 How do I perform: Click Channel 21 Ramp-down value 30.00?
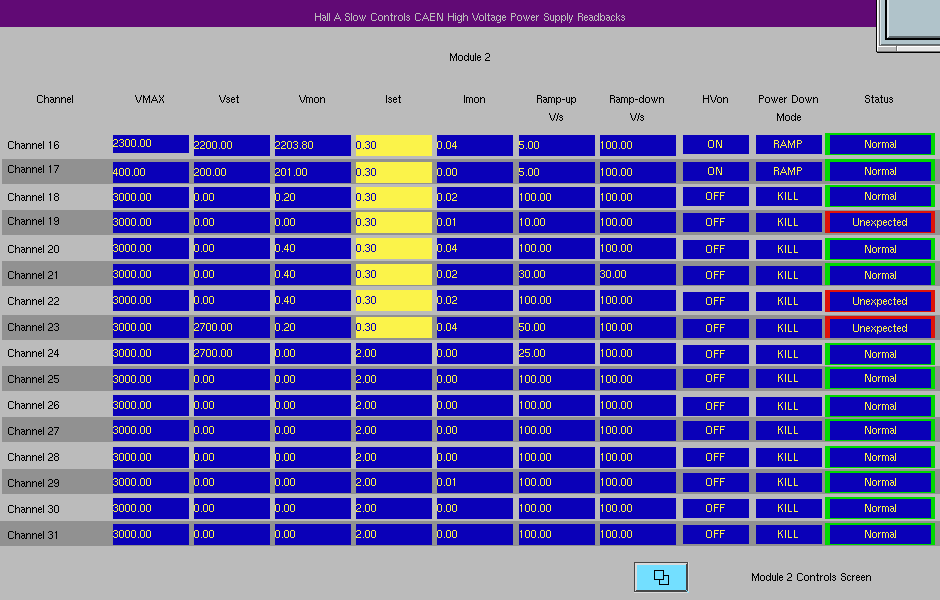tap(638, 275)
